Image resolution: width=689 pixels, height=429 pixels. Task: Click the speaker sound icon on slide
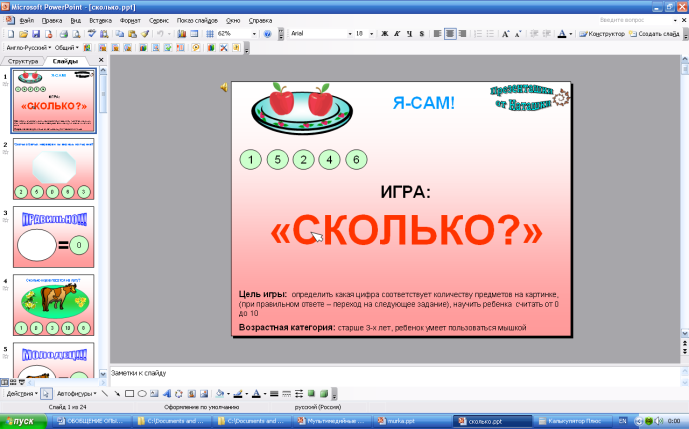pyautogui.click(x=223, y=88)
